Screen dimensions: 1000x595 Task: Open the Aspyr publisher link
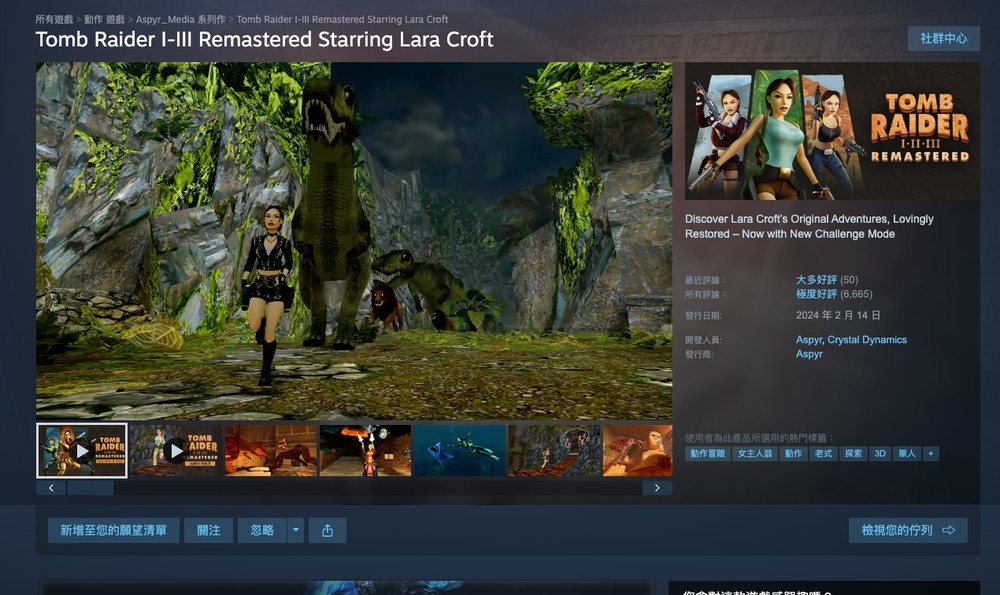(809, 354)
